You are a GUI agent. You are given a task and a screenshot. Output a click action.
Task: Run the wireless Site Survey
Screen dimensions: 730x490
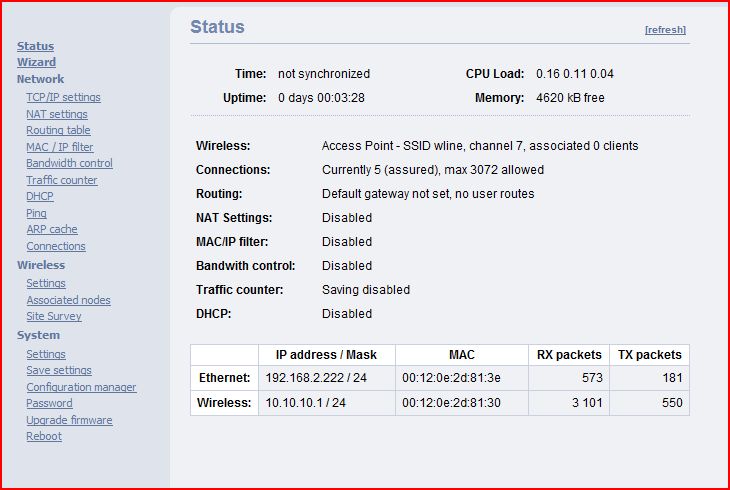[x=54, y=316]
